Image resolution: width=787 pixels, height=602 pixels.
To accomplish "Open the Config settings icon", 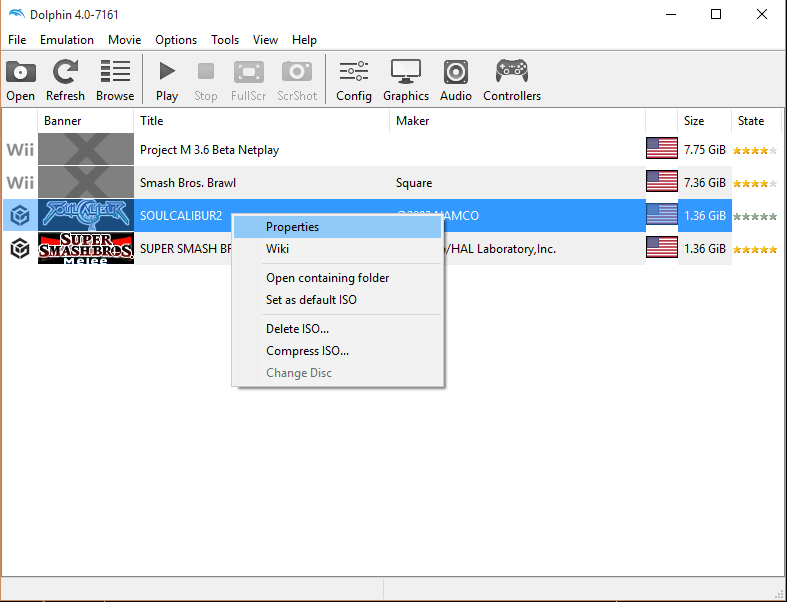I will pos(354,71).
